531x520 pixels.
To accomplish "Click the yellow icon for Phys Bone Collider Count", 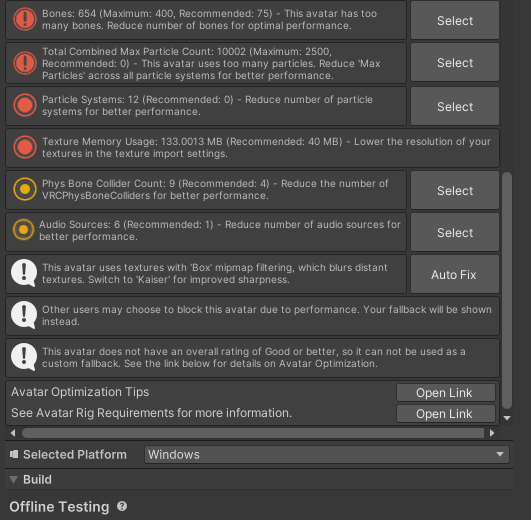I will coord(25,189).
